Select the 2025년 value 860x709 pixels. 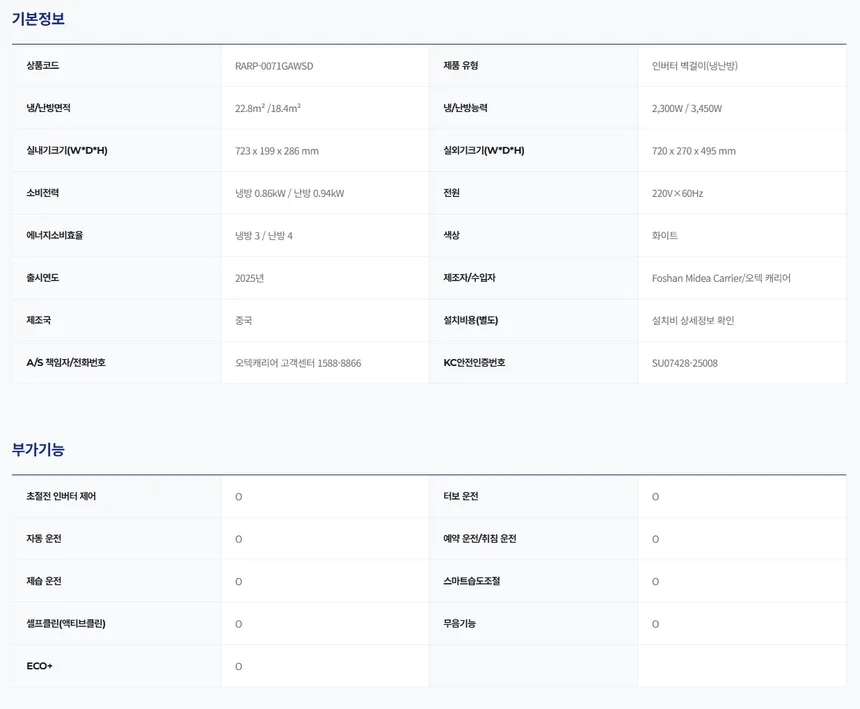click(x=250, y=278)
